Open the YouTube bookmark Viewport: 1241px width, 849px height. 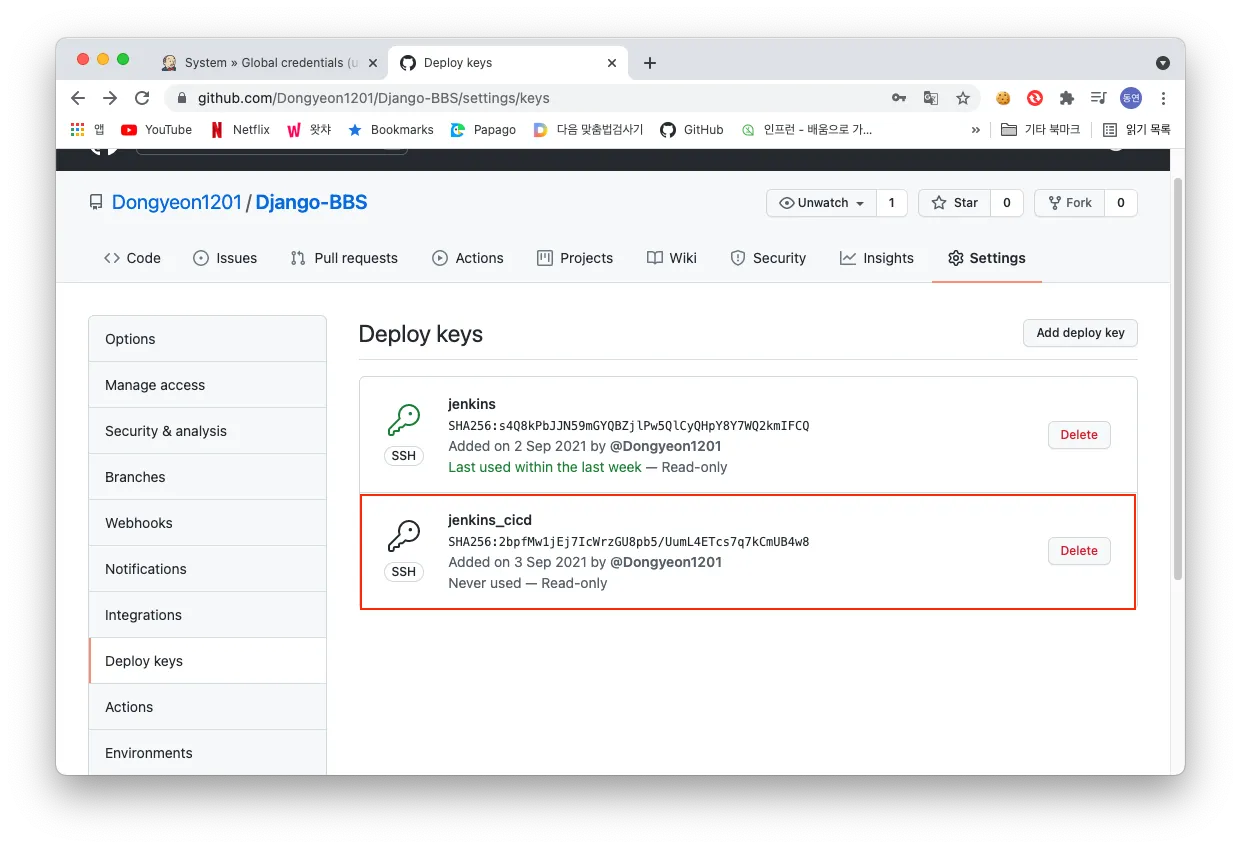click(x=157, y=130)
